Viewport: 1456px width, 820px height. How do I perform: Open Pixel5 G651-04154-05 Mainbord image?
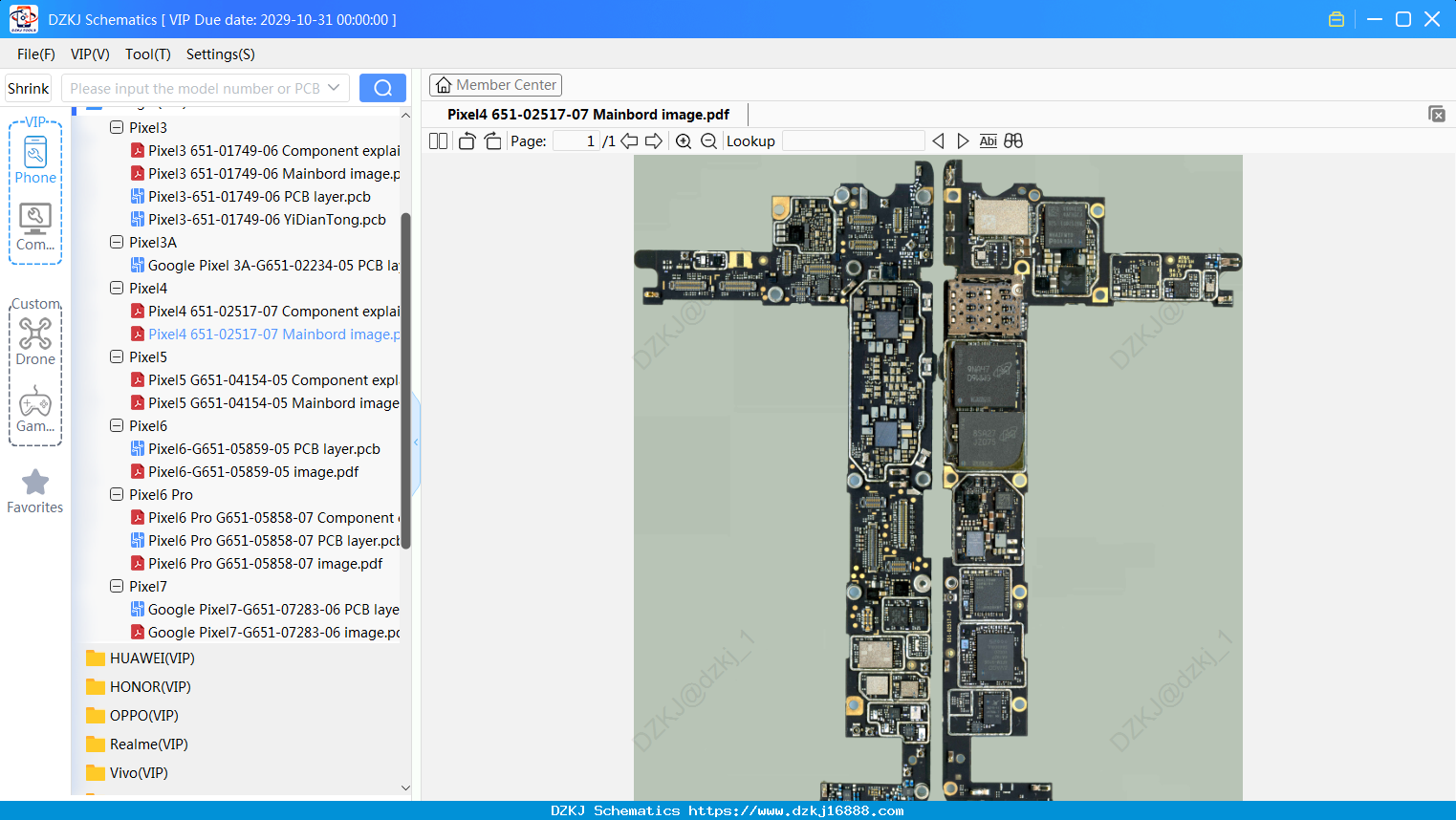click(265, 402)
